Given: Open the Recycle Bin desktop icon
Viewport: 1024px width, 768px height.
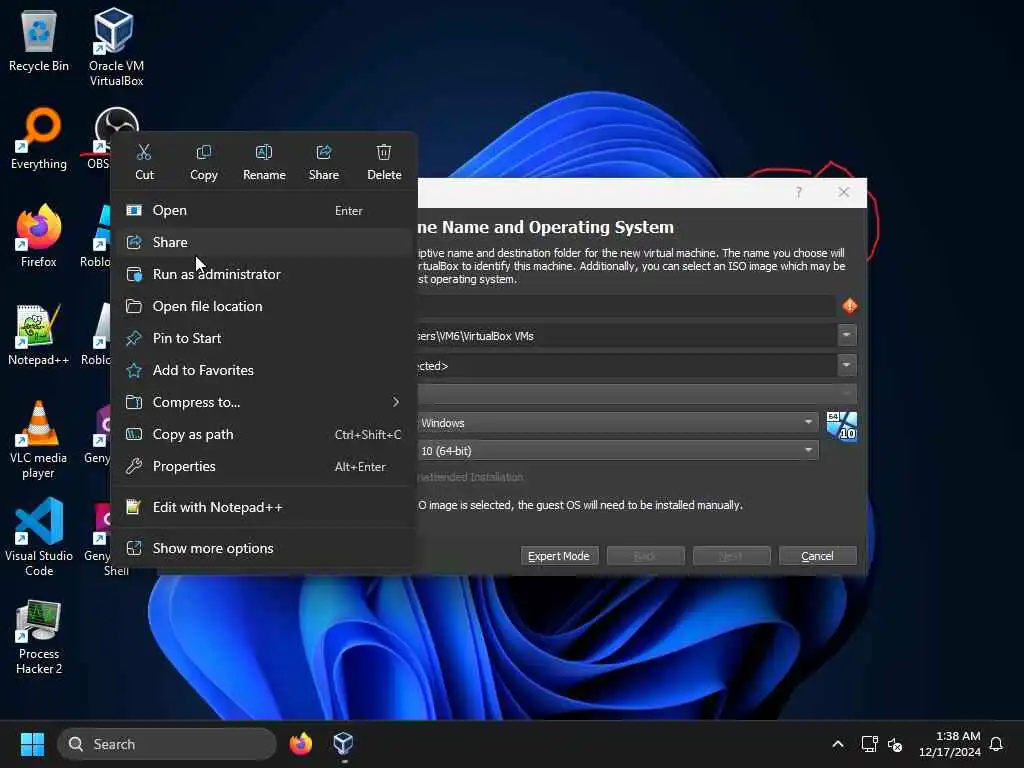Looking at the screenshot, I should (x=39, y=41).
